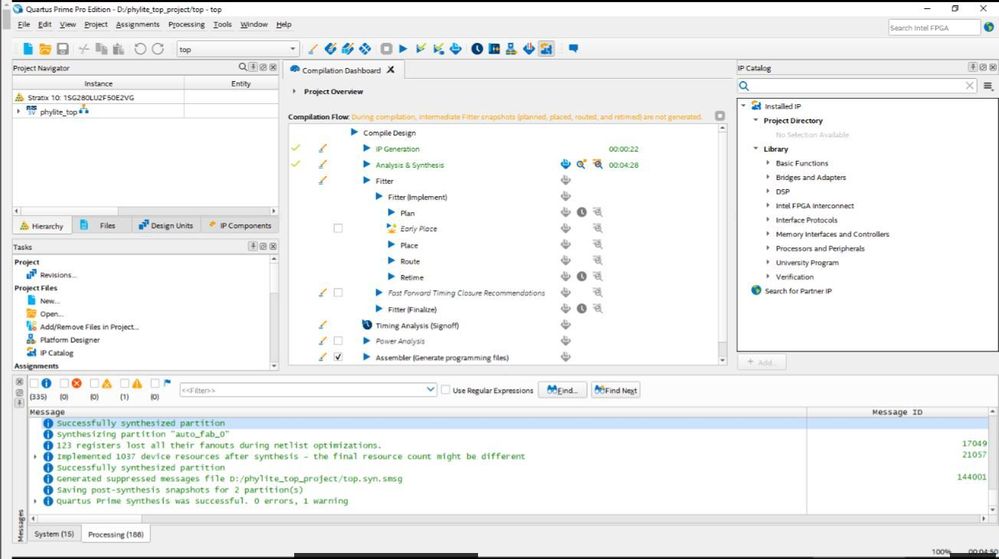The image size is (999, 559).
Task: Click the IP Catalog search field
Action: pos(857,86)
